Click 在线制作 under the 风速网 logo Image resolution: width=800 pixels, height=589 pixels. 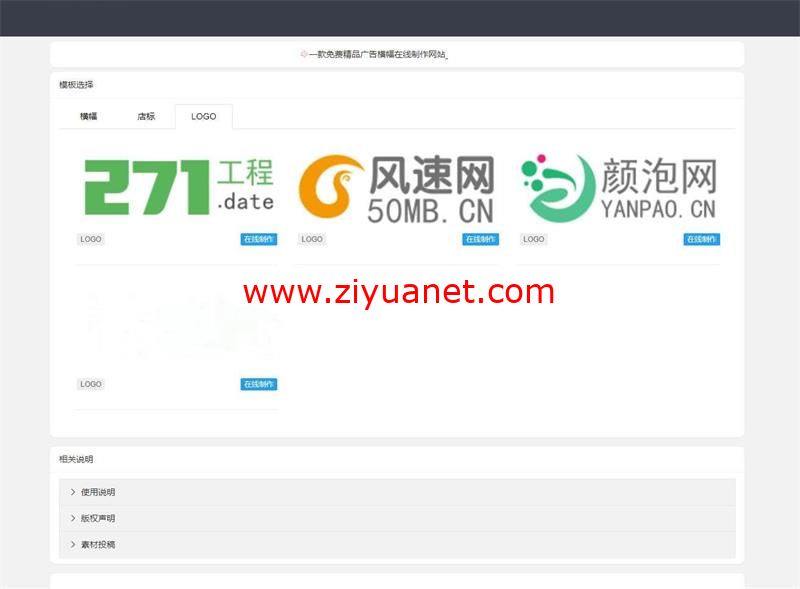point(481,239)
